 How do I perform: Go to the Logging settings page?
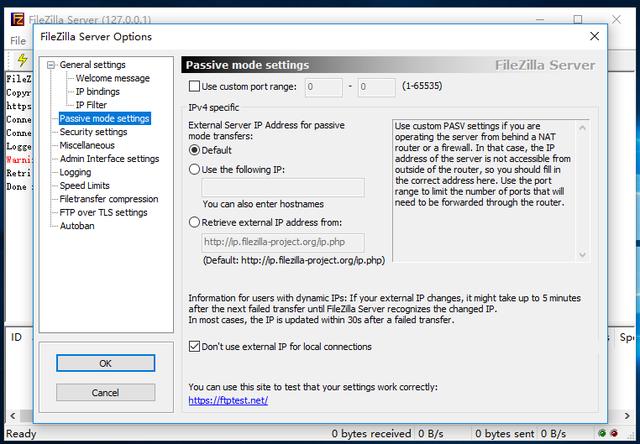coord(75,172)
